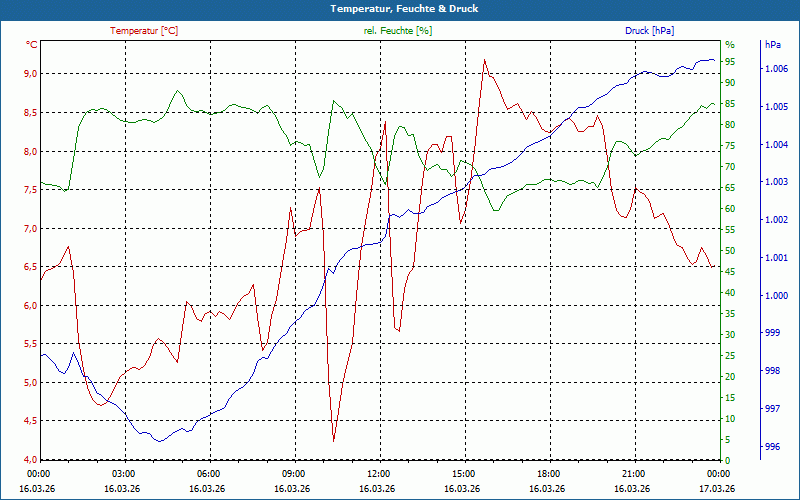The width and height of the screenshot is (800, 500).
Task: Pick the 21:00 time axis label
Action: (x=633, y=473)
